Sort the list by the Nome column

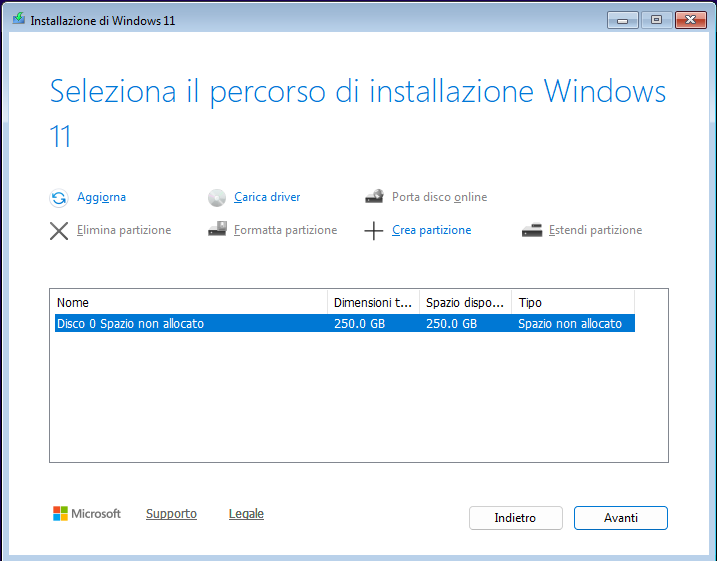pyautogui.click(x=188, y=302)
